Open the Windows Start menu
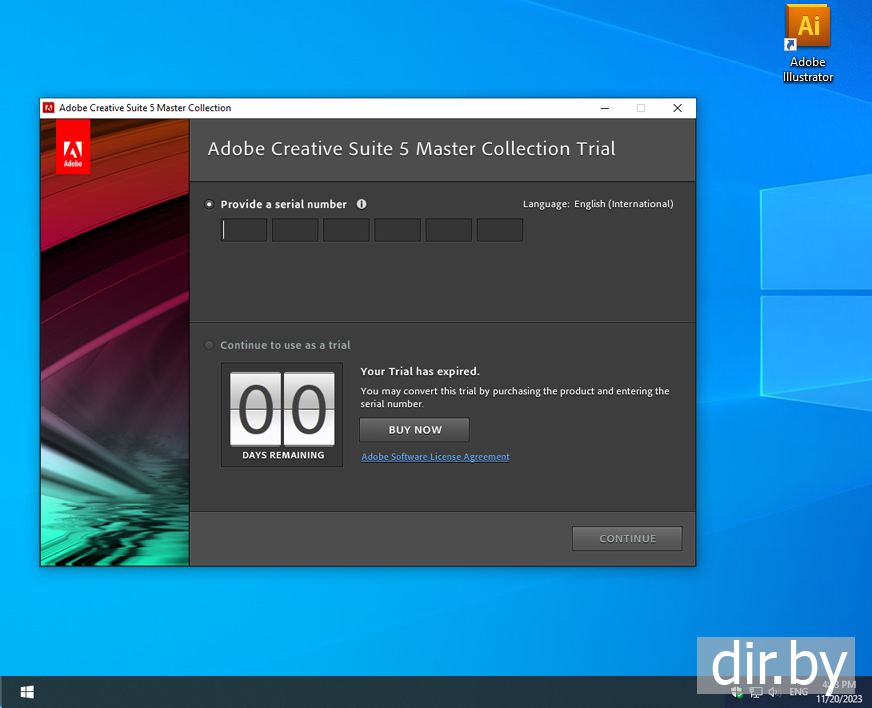 27,691
